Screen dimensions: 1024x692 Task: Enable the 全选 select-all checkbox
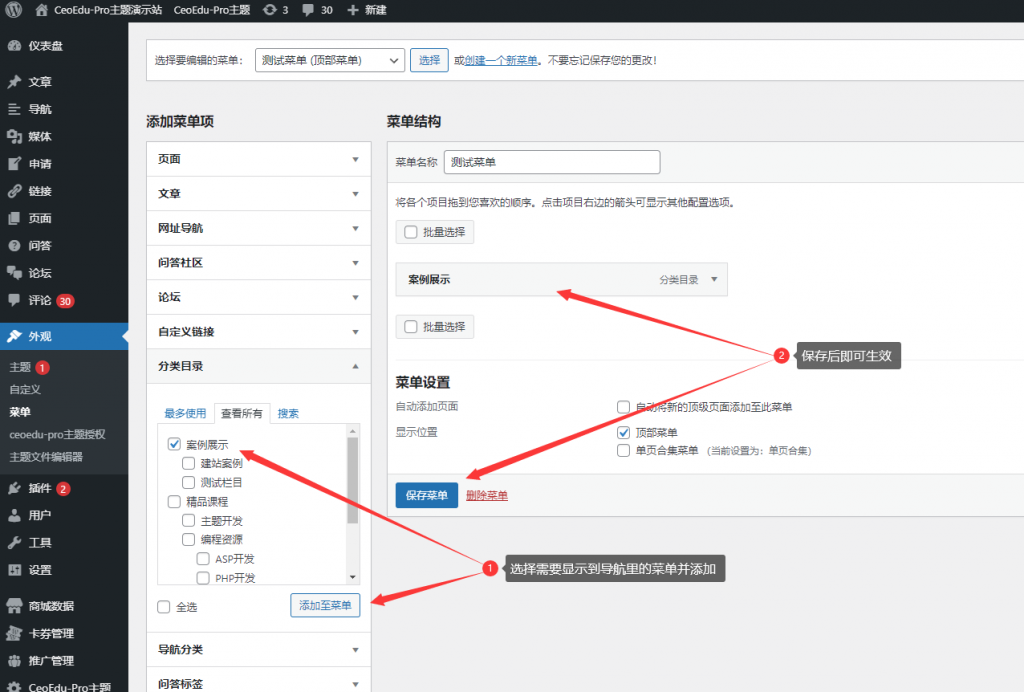165,606
